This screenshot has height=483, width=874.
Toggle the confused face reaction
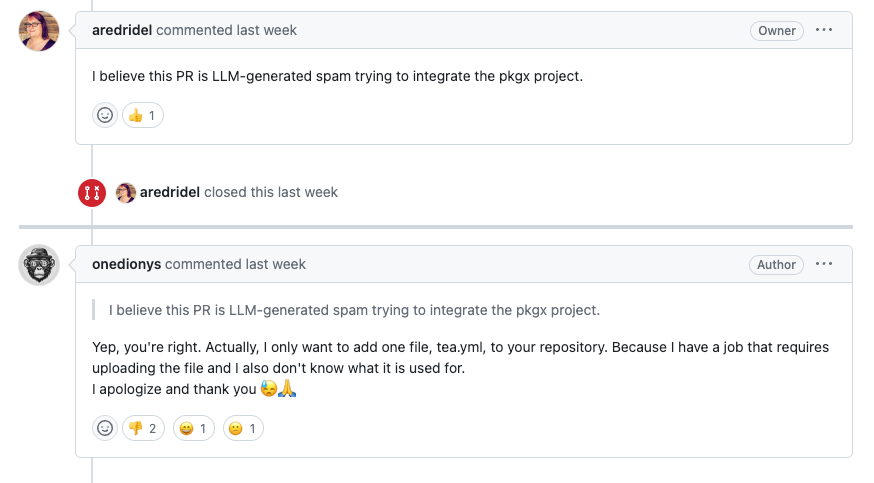243,429
